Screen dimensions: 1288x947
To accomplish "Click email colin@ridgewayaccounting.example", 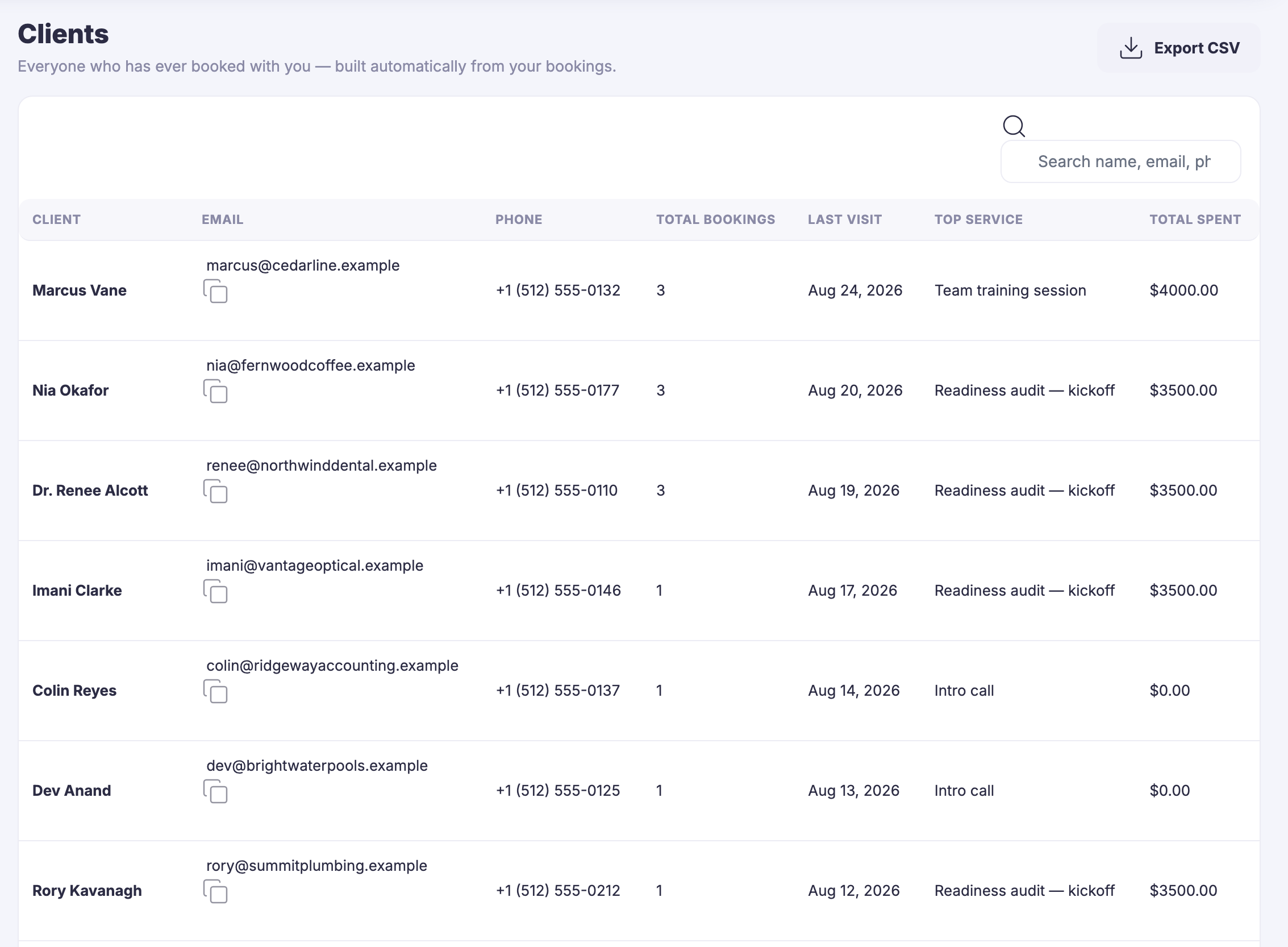I will click(332, 666).
